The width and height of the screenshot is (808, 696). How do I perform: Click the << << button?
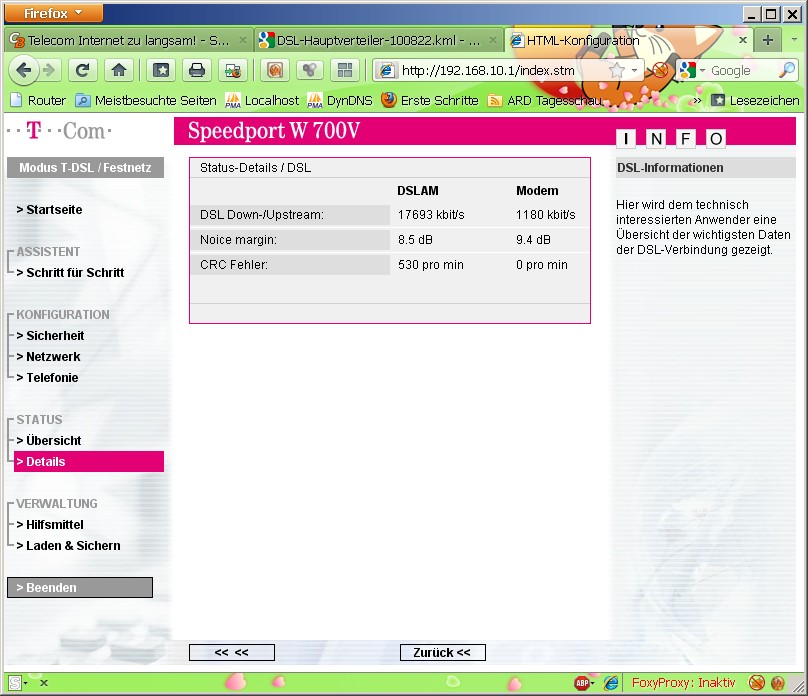[232, 653]
